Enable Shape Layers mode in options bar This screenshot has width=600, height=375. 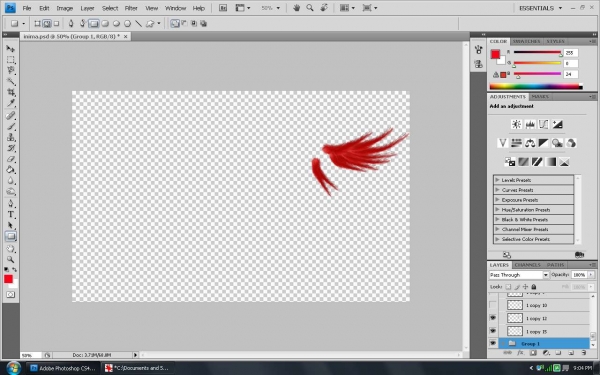[37, 24]
